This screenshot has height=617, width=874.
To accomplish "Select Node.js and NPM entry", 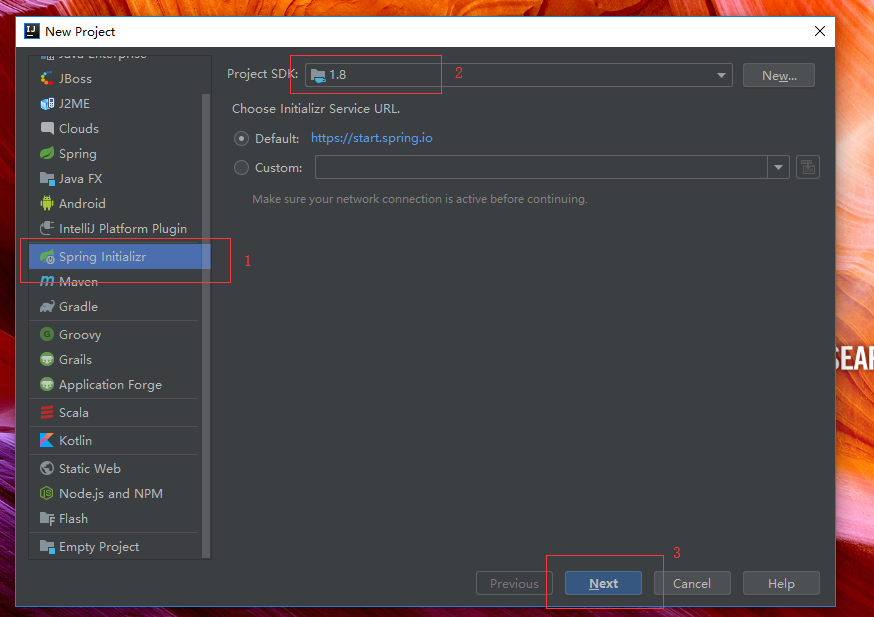I will [120, 493].
